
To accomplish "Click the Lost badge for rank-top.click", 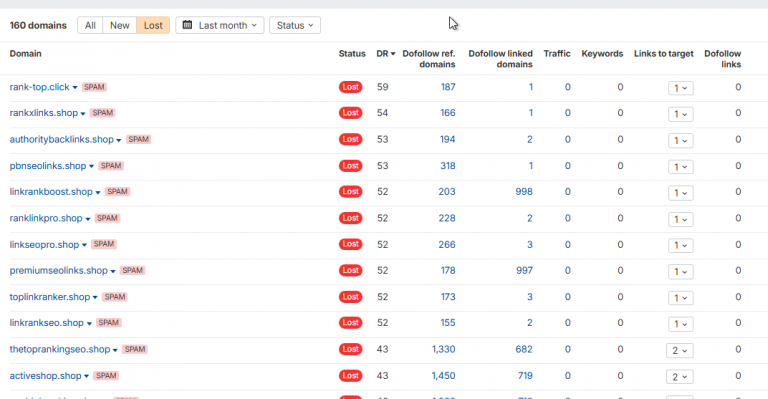I will tap(351, 87).
